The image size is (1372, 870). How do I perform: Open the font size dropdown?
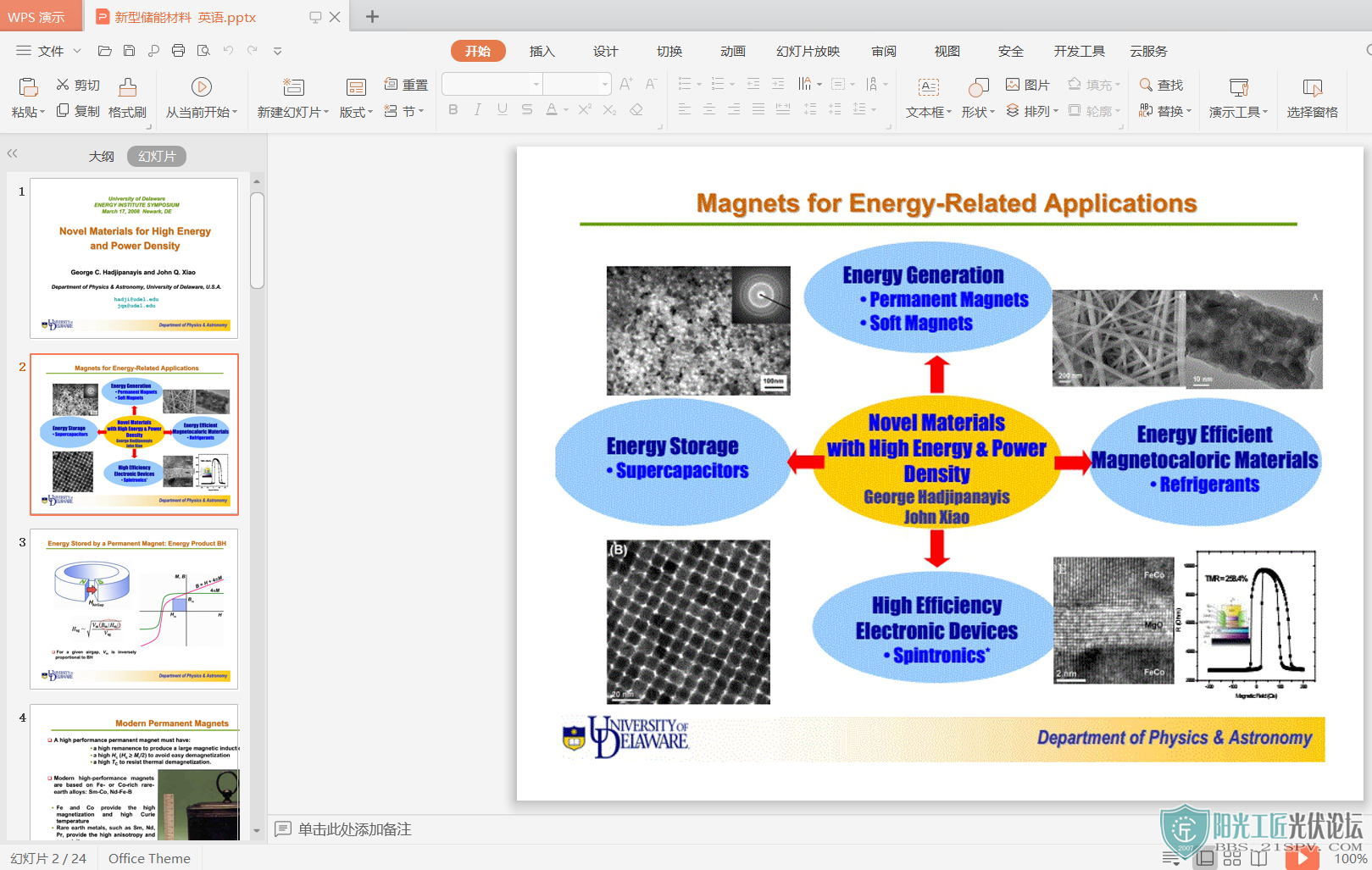point(604,84)
